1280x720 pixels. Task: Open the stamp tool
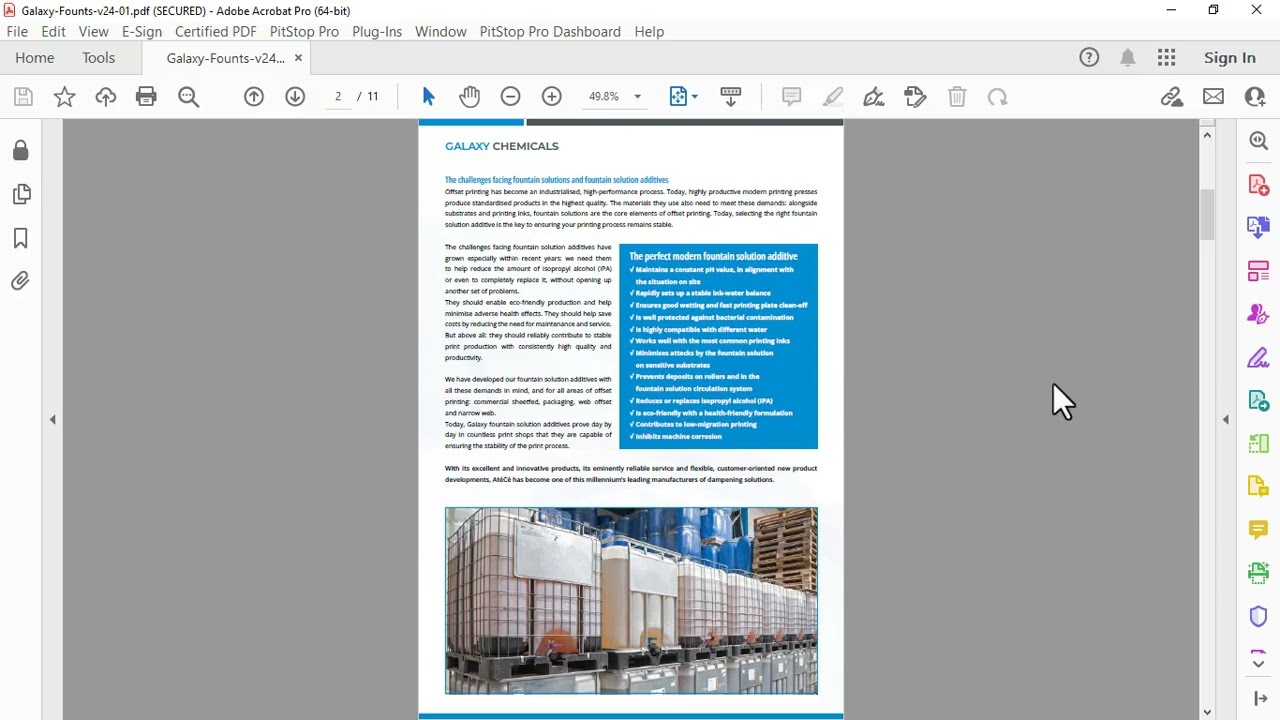(x=915, y=97)
